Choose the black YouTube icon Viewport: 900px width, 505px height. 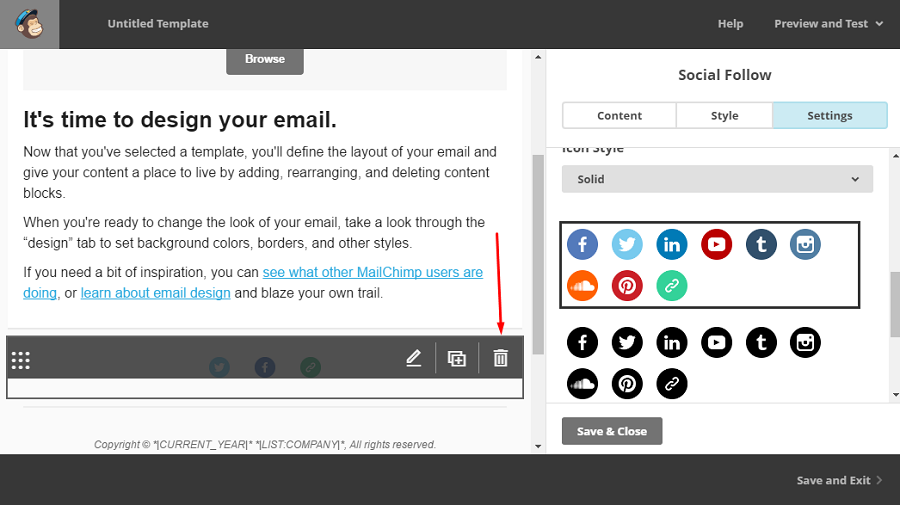[716, 343]
